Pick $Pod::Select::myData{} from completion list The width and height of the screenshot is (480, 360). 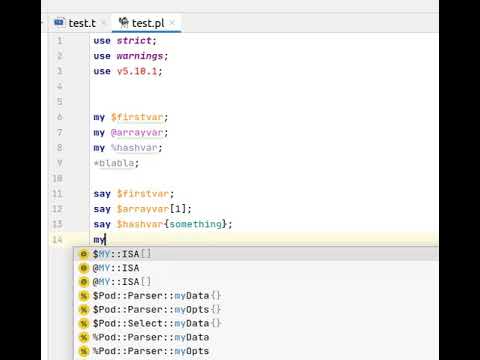tap(256, 323)
